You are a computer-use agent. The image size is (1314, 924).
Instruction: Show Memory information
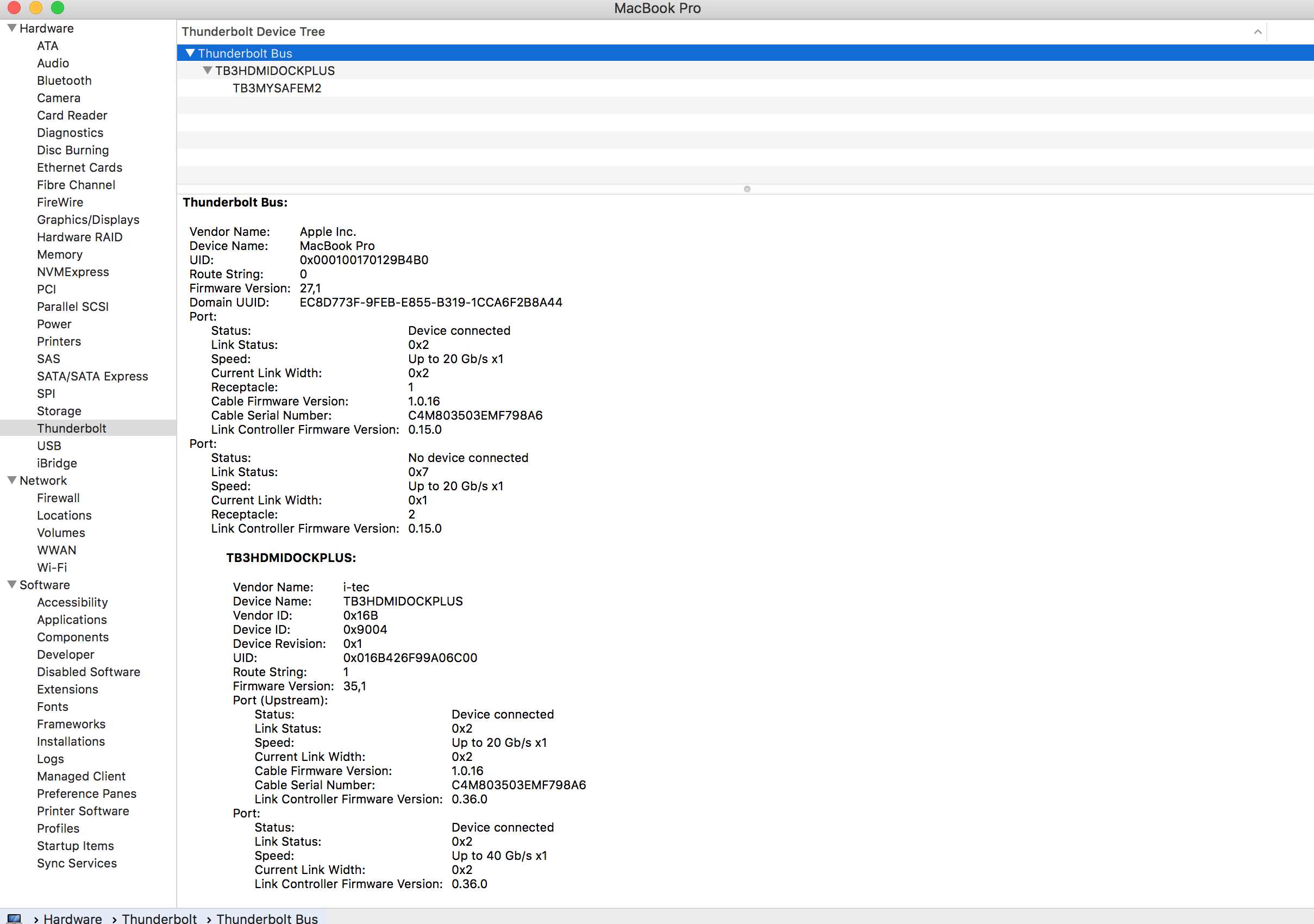[x=60, y=254]
